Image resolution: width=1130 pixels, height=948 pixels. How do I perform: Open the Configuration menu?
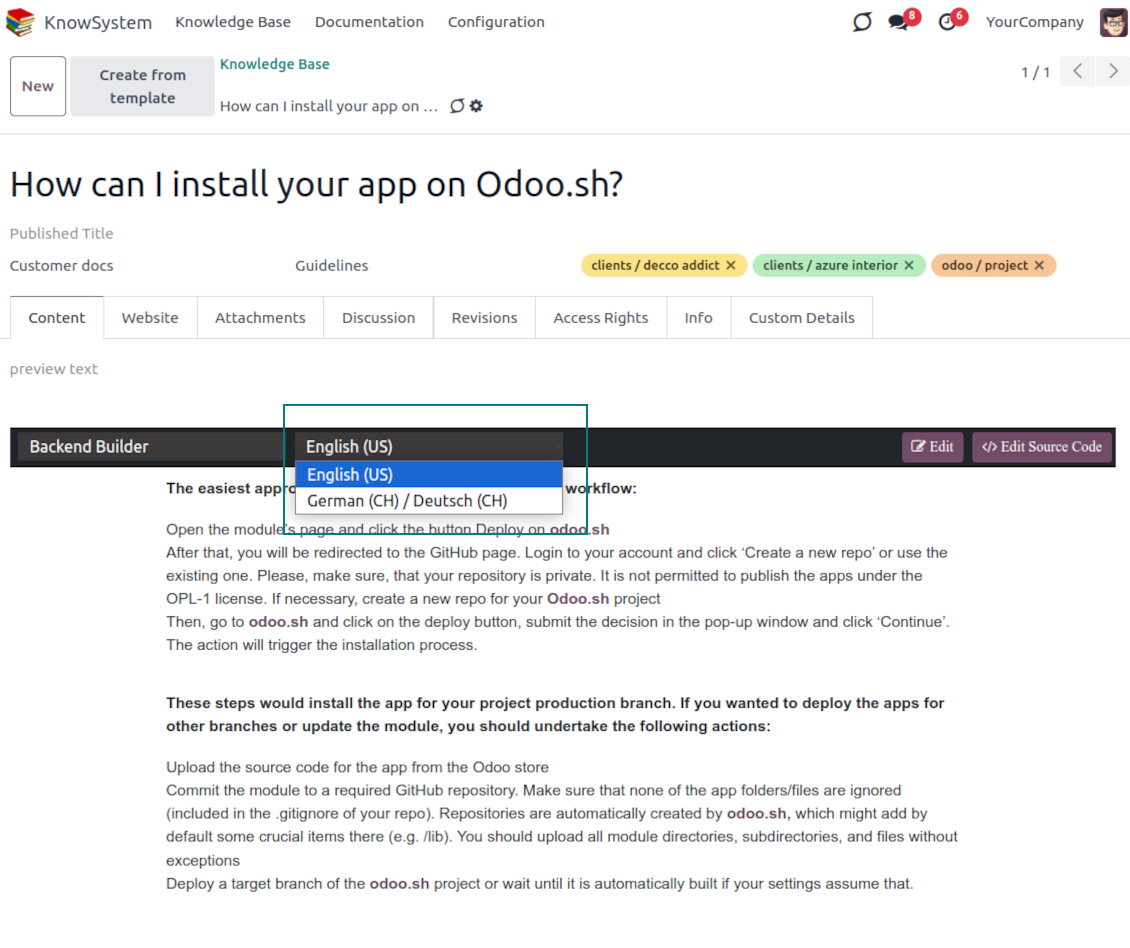click(x=496, y=22)
